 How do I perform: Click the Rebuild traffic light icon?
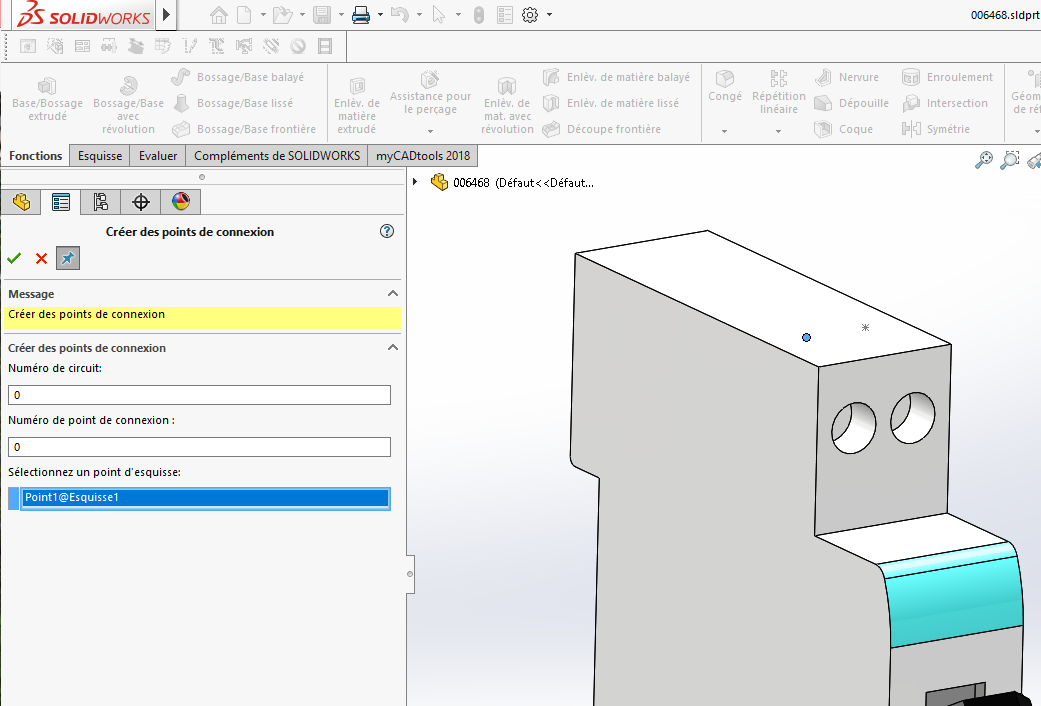tap(479, 15)
